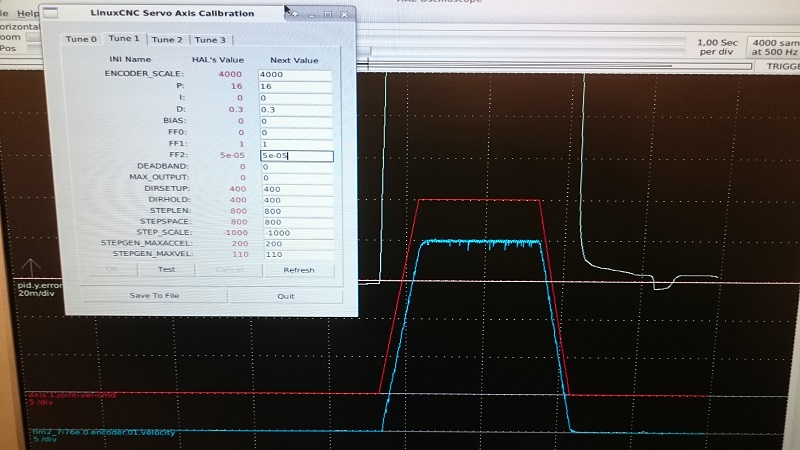Image resolution: width=800 pixels, height=450 pixels.
Task: Click the STEPGEN_MAXVEL next value field
Action: point(298,255)
